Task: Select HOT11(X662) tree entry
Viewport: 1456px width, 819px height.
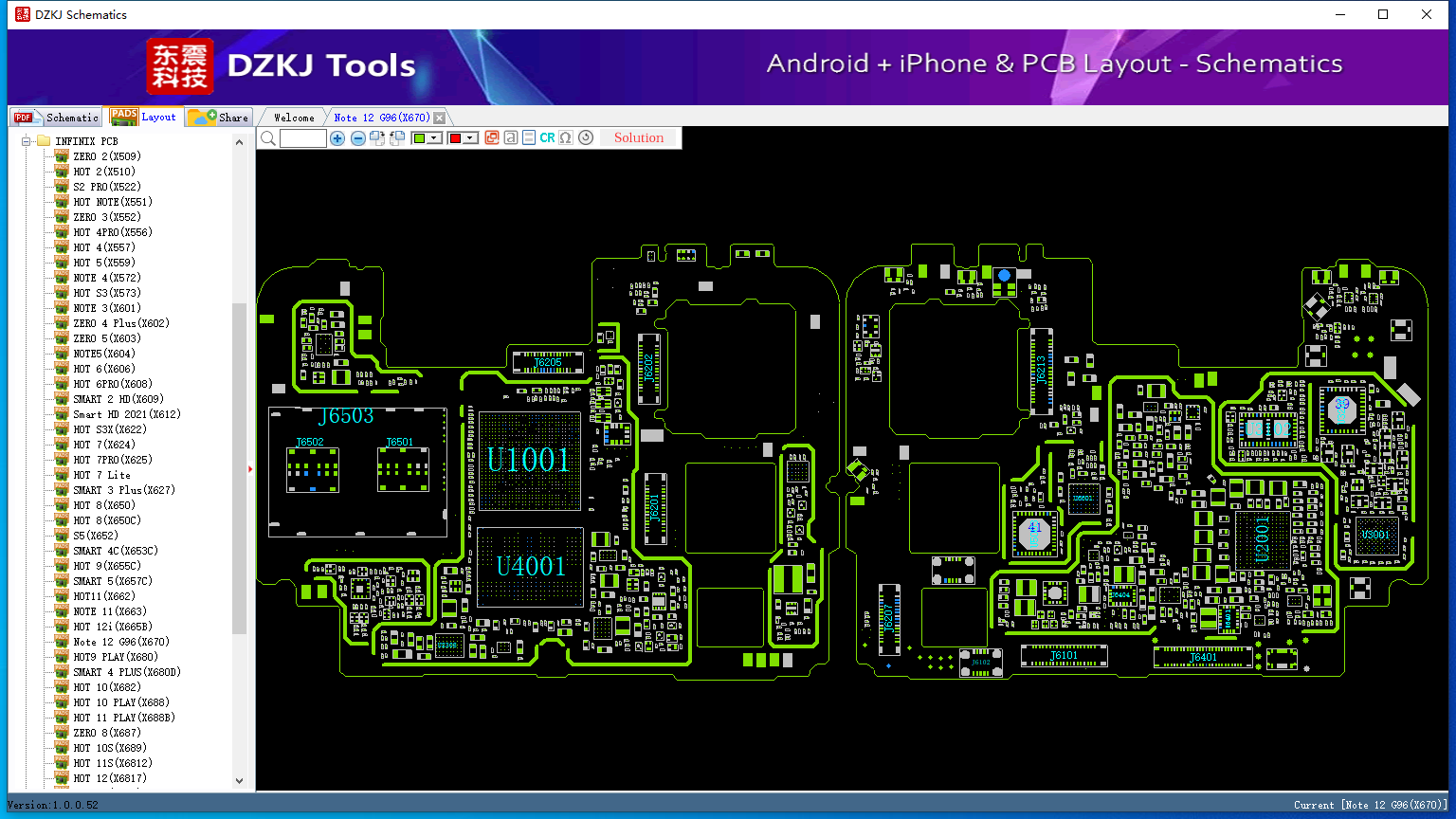Action: 104,596
